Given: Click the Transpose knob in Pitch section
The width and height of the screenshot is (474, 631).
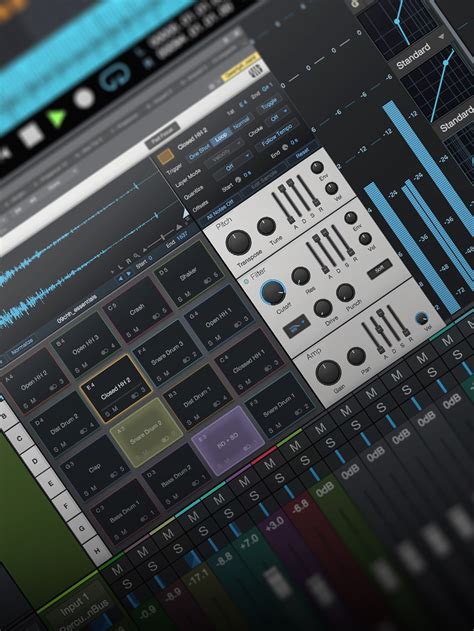Looking at the screenshot, I should (x=238, y=242).
